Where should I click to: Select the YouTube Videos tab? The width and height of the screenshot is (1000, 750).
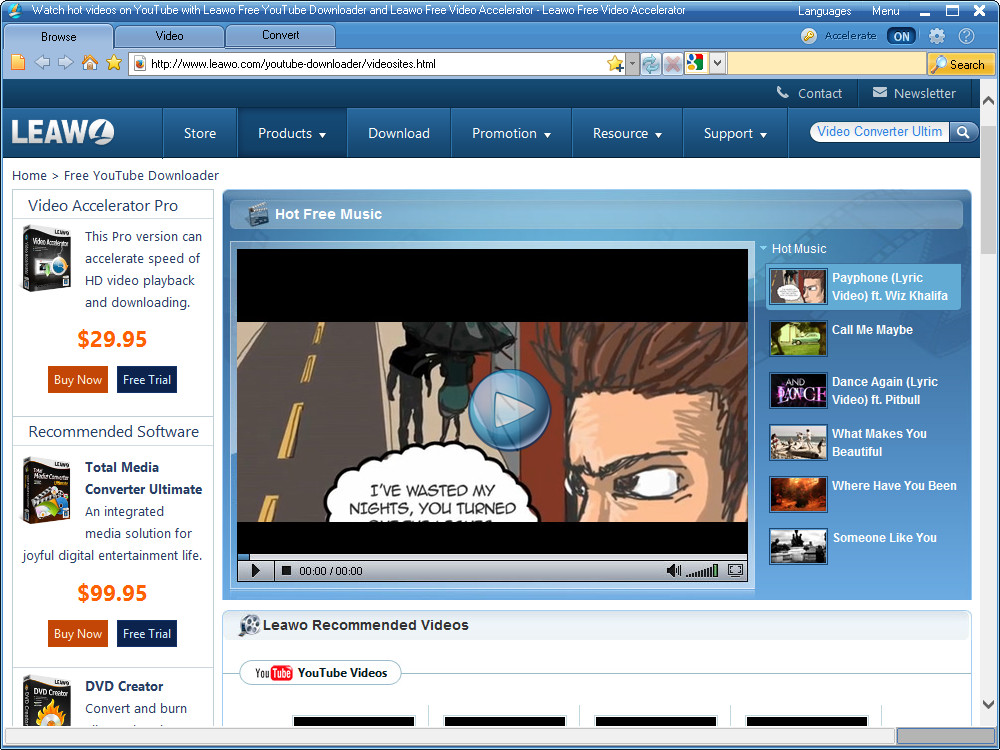tap(321, 673)
